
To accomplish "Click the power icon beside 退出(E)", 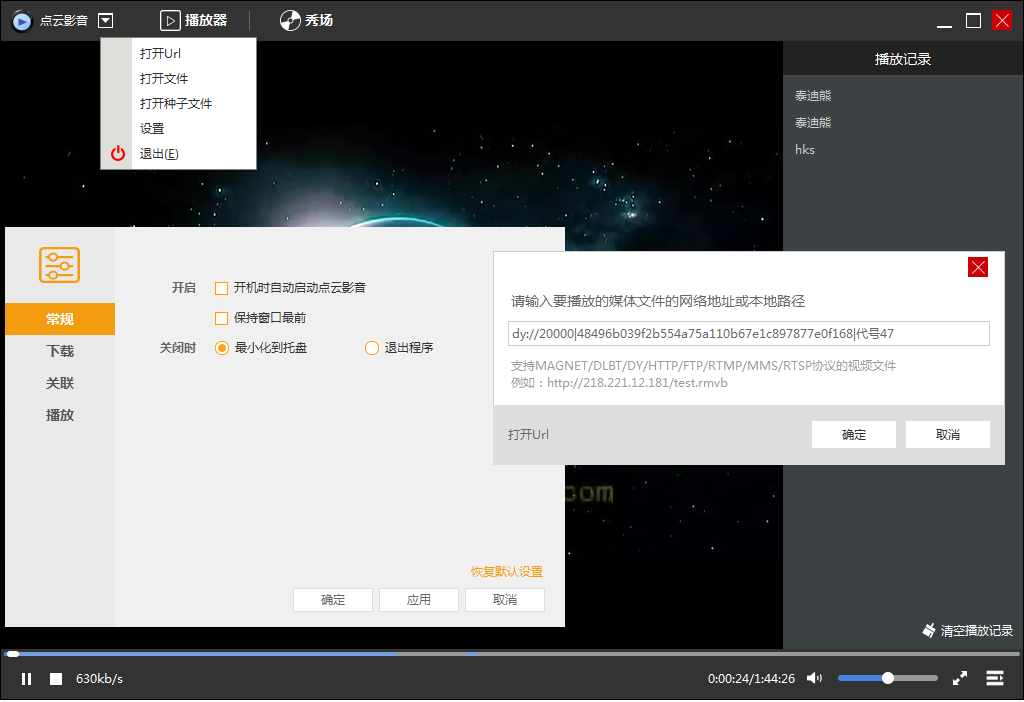I will pyautogui.click(x=117, y=153).
